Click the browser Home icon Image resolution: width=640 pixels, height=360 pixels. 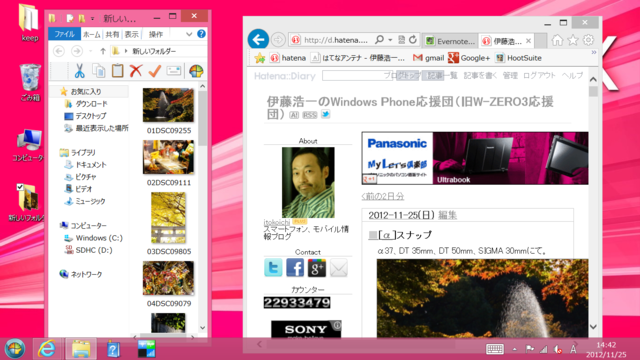pos(557,40)
